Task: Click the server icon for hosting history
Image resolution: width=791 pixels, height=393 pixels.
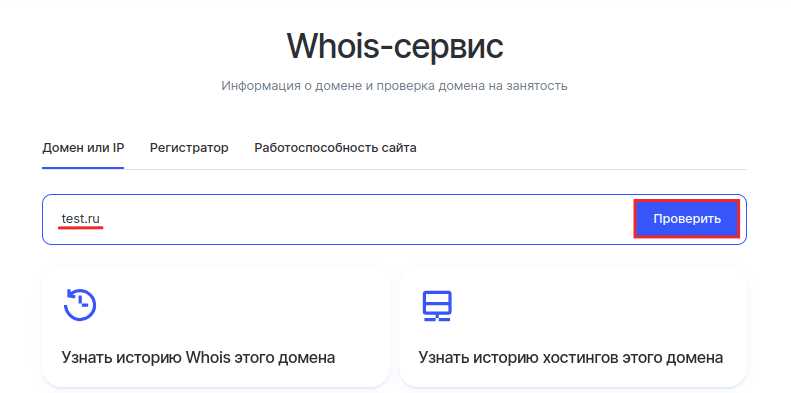Action: (x=437, y=306)
